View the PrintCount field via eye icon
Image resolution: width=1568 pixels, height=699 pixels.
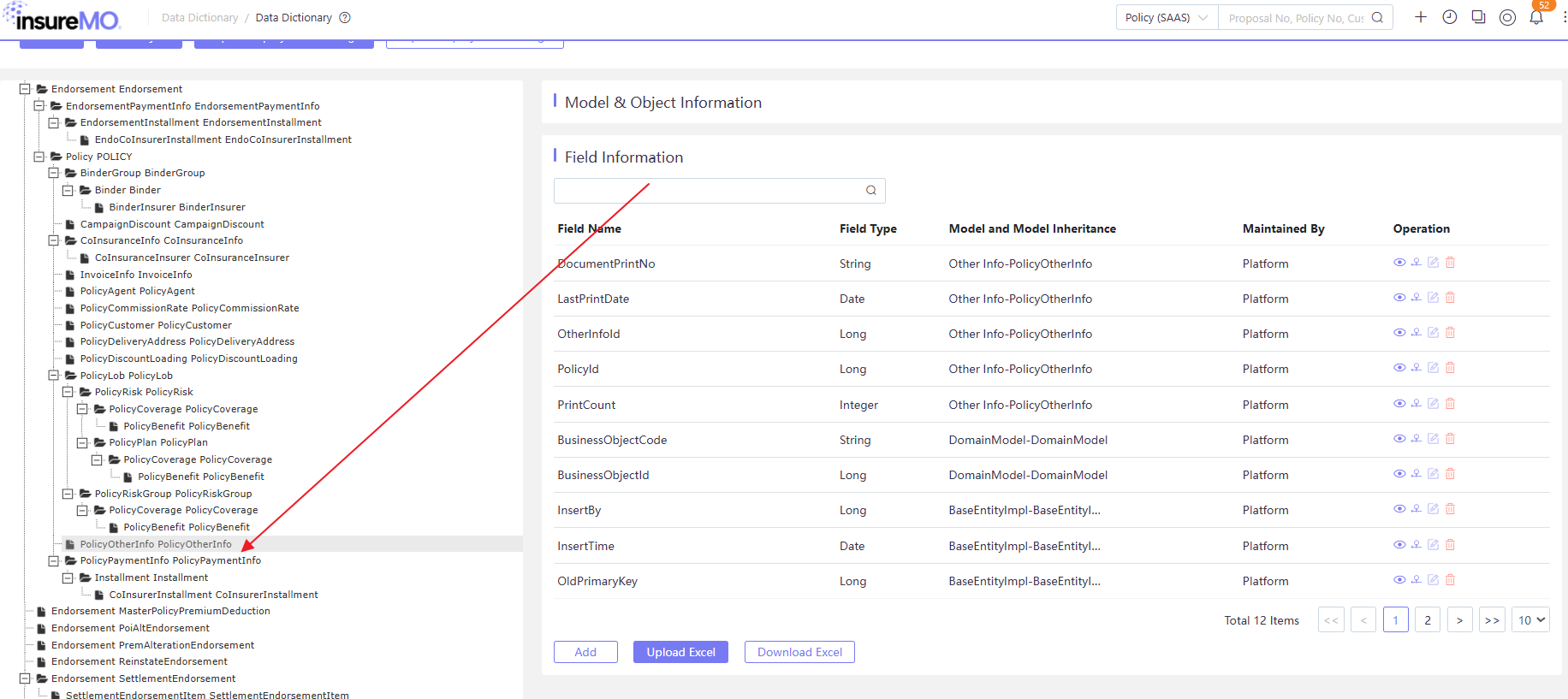[1399, 404]
